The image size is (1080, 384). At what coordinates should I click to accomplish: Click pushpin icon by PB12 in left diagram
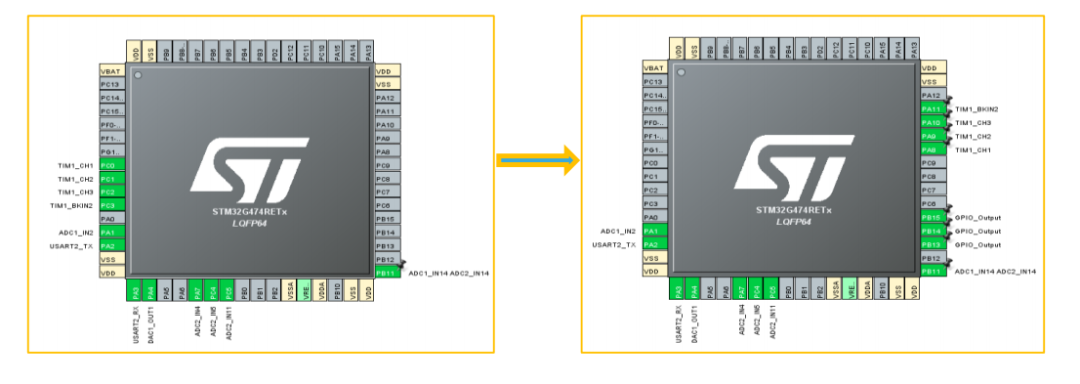point(404,263)
